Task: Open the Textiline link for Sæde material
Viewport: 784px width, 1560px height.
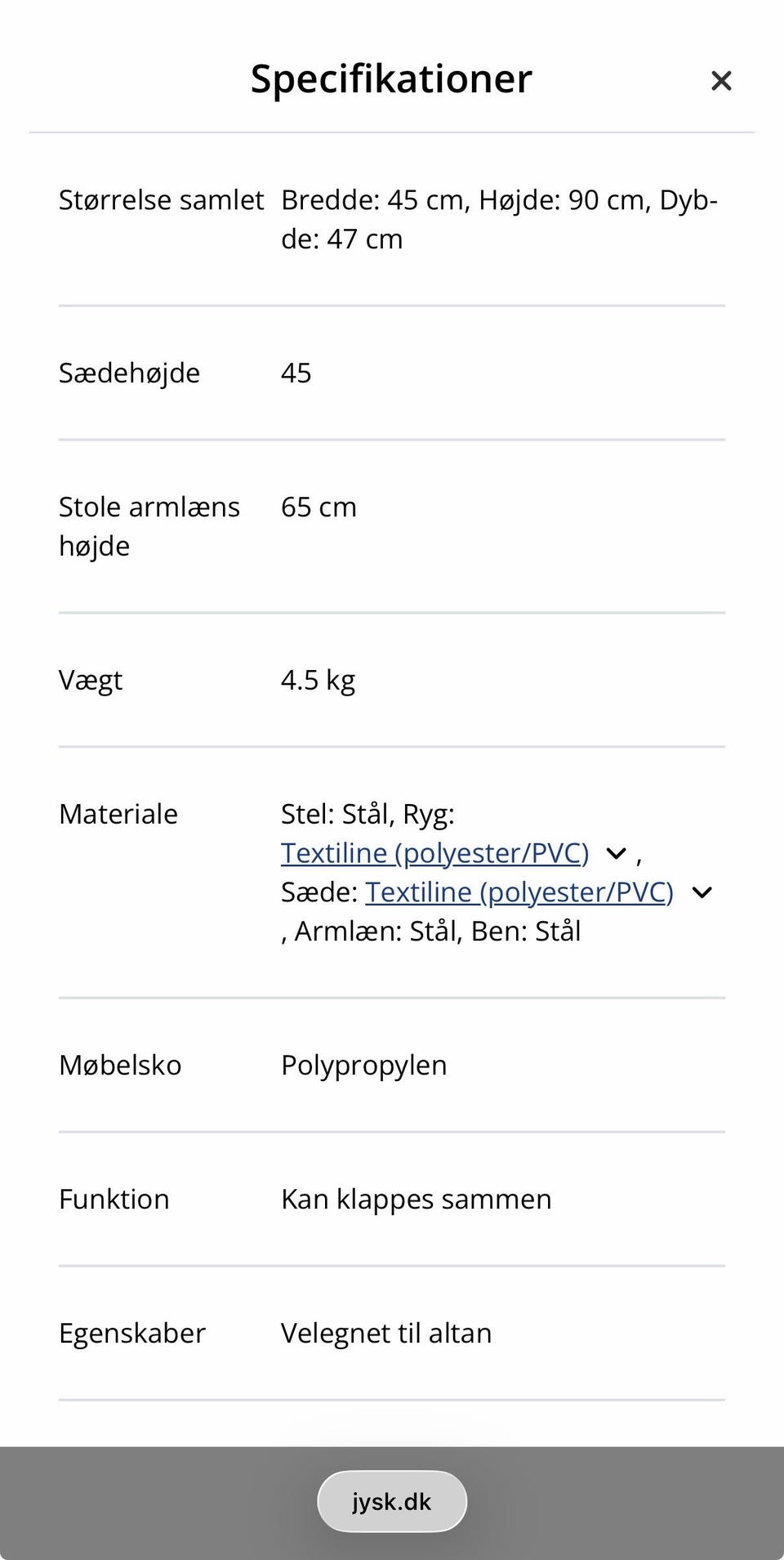Action: pyautogui.click(x=519, y=892)
